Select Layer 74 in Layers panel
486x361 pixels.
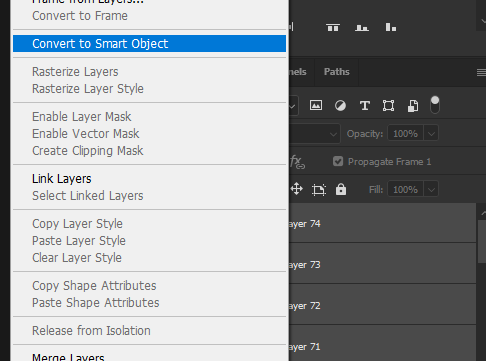[x=382, y=223]
